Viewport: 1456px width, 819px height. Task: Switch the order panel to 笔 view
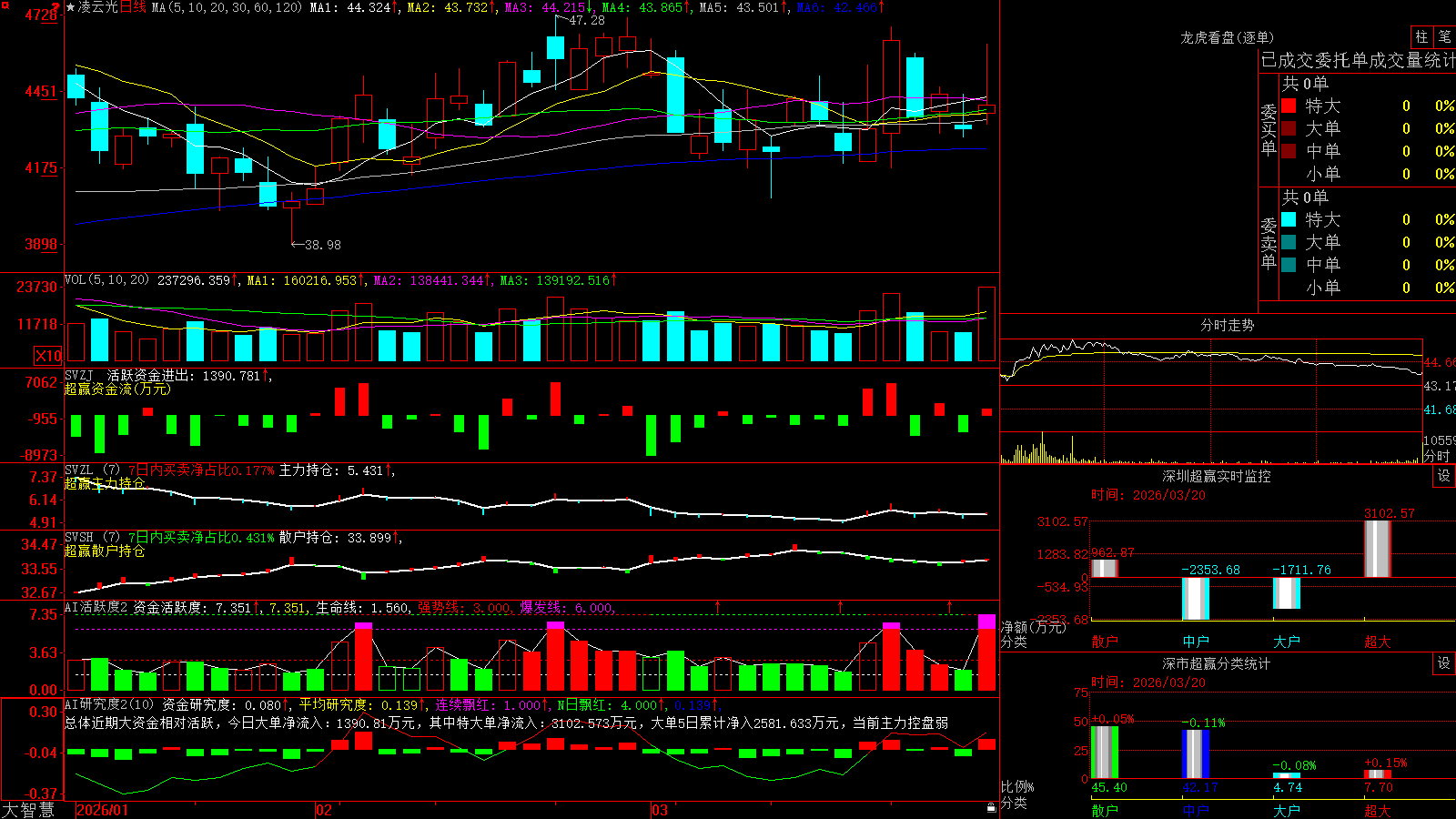click(x=1444, y=36)
